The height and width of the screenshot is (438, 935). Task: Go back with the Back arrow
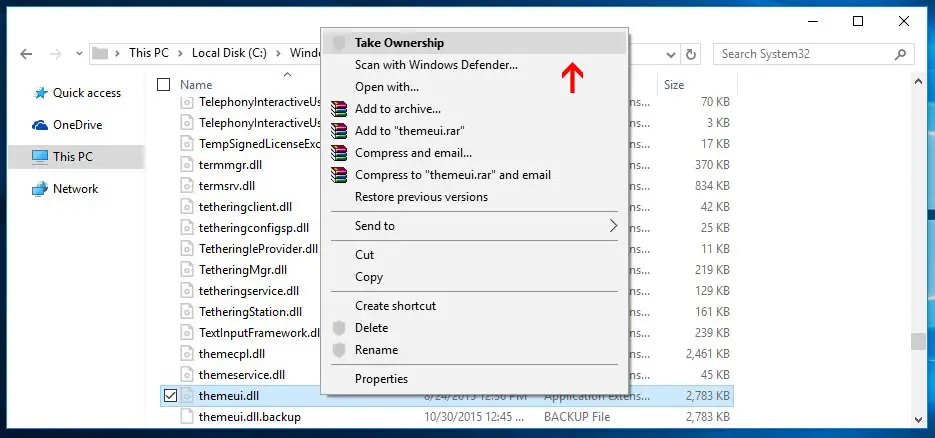(26, 54)
